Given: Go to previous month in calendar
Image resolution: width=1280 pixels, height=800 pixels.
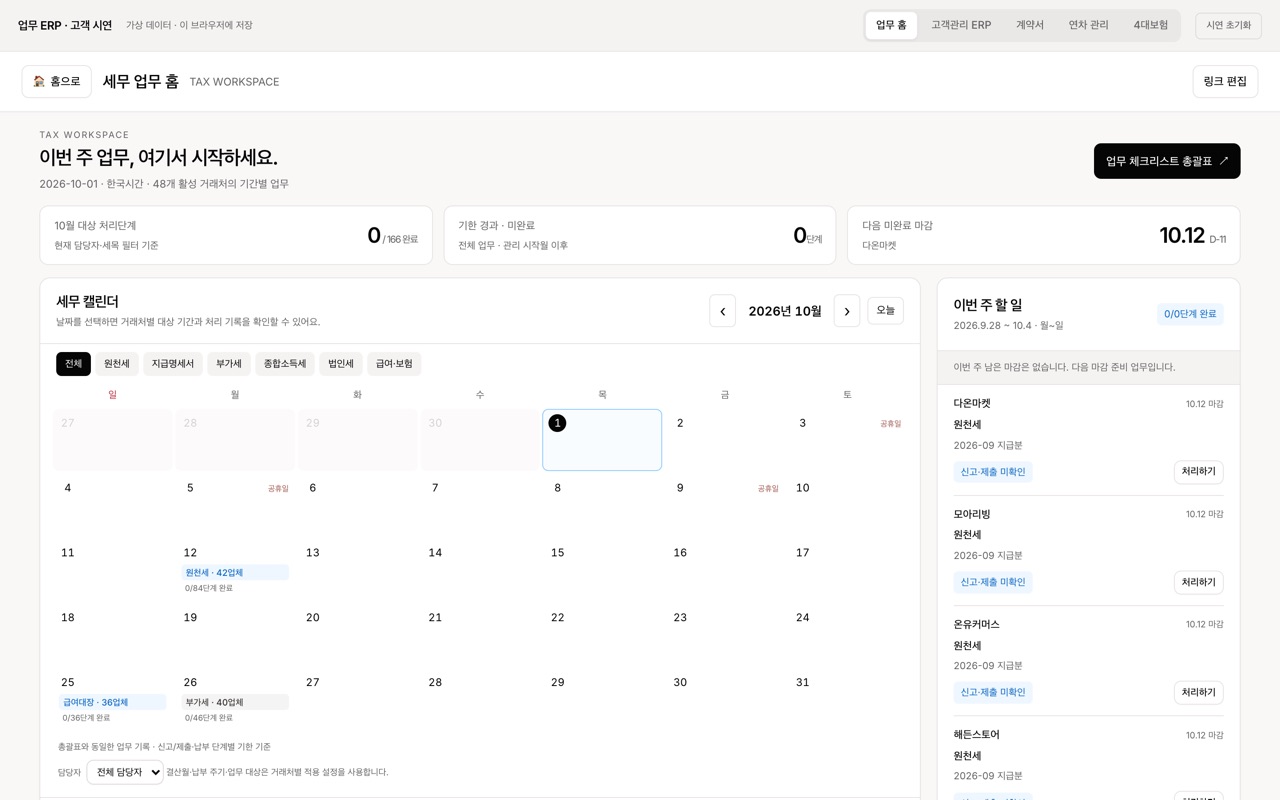Looking at the screenshot, I should tap(722, 311).
